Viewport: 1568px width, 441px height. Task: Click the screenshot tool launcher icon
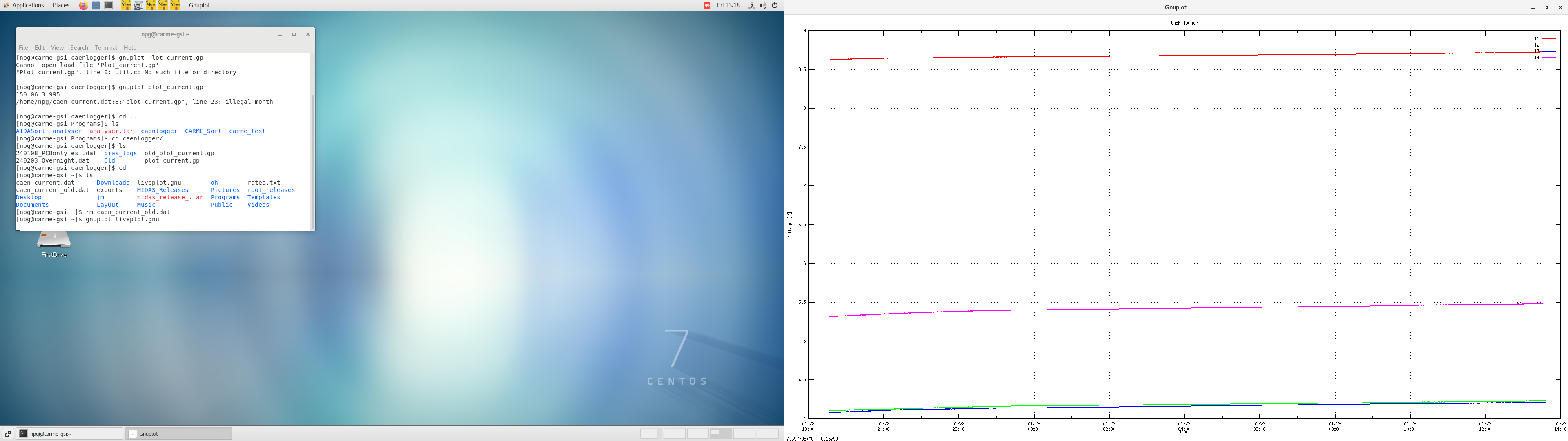point(138,5)
